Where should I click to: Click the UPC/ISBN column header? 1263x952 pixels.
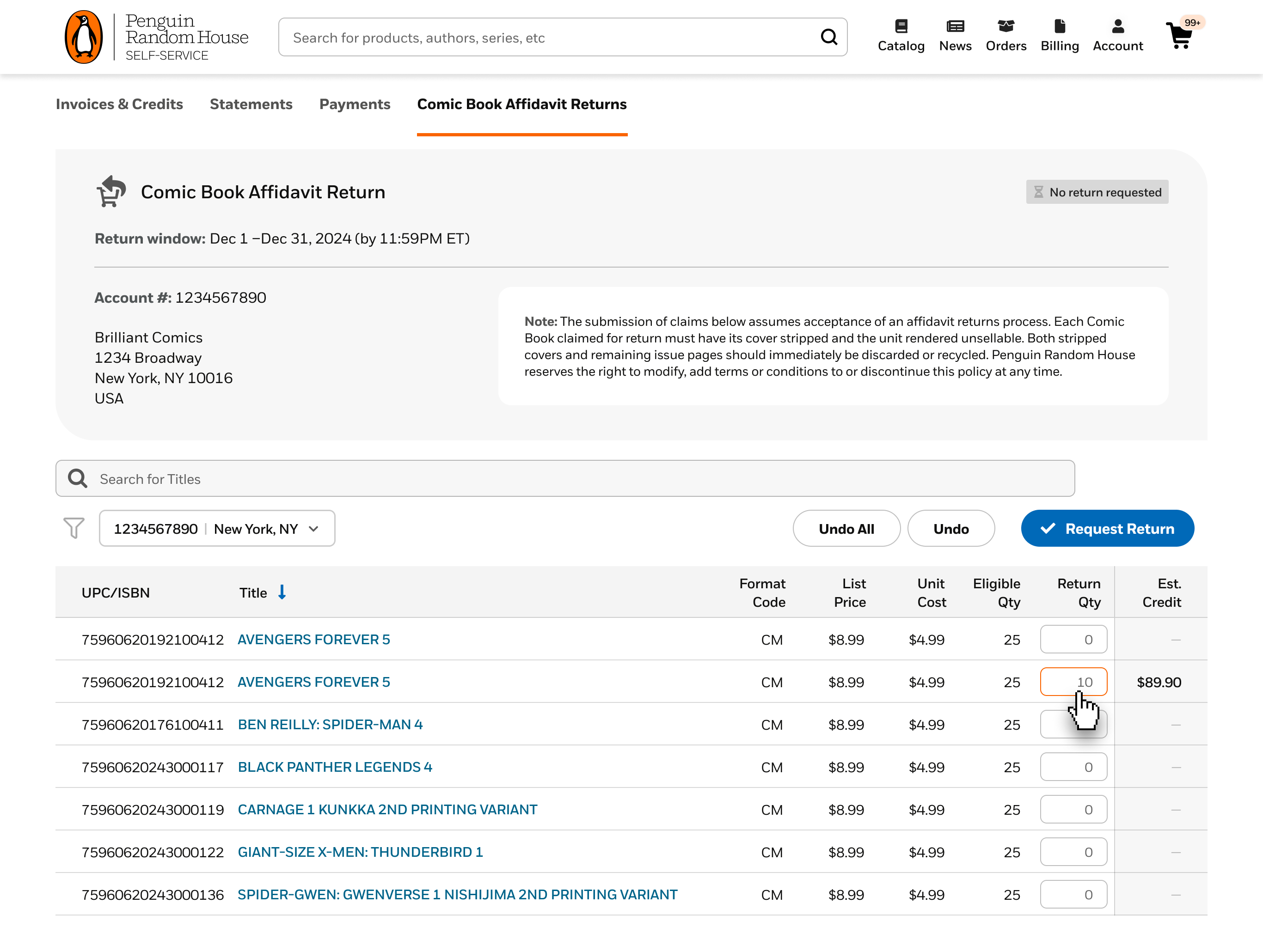pyautogui.click(x=115, y=592)
